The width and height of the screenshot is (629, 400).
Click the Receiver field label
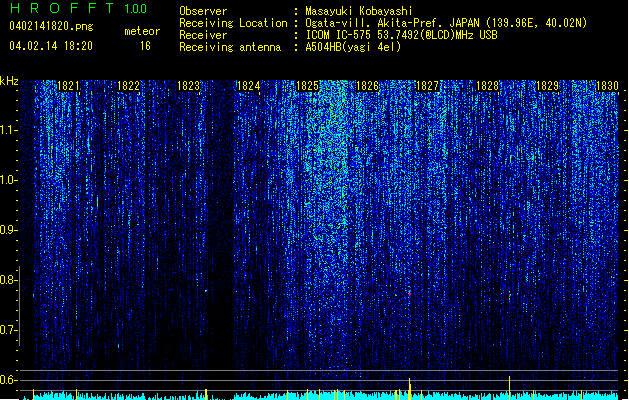click(203, 35)
